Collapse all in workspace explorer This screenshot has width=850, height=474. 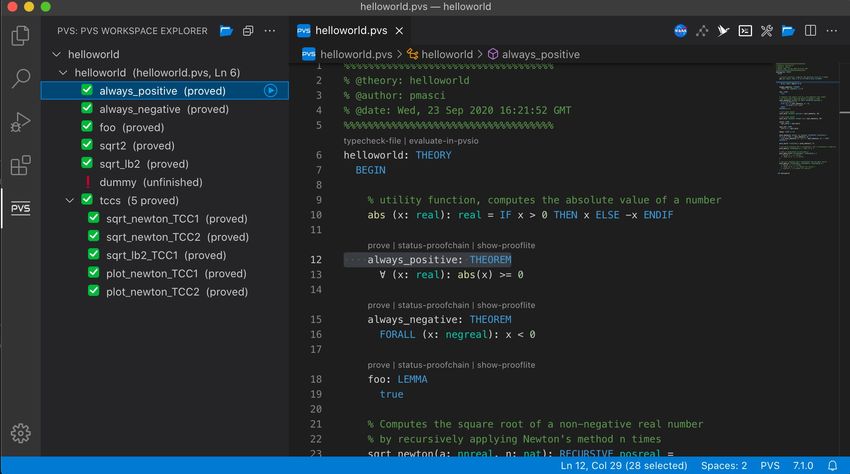pos(248,31)
